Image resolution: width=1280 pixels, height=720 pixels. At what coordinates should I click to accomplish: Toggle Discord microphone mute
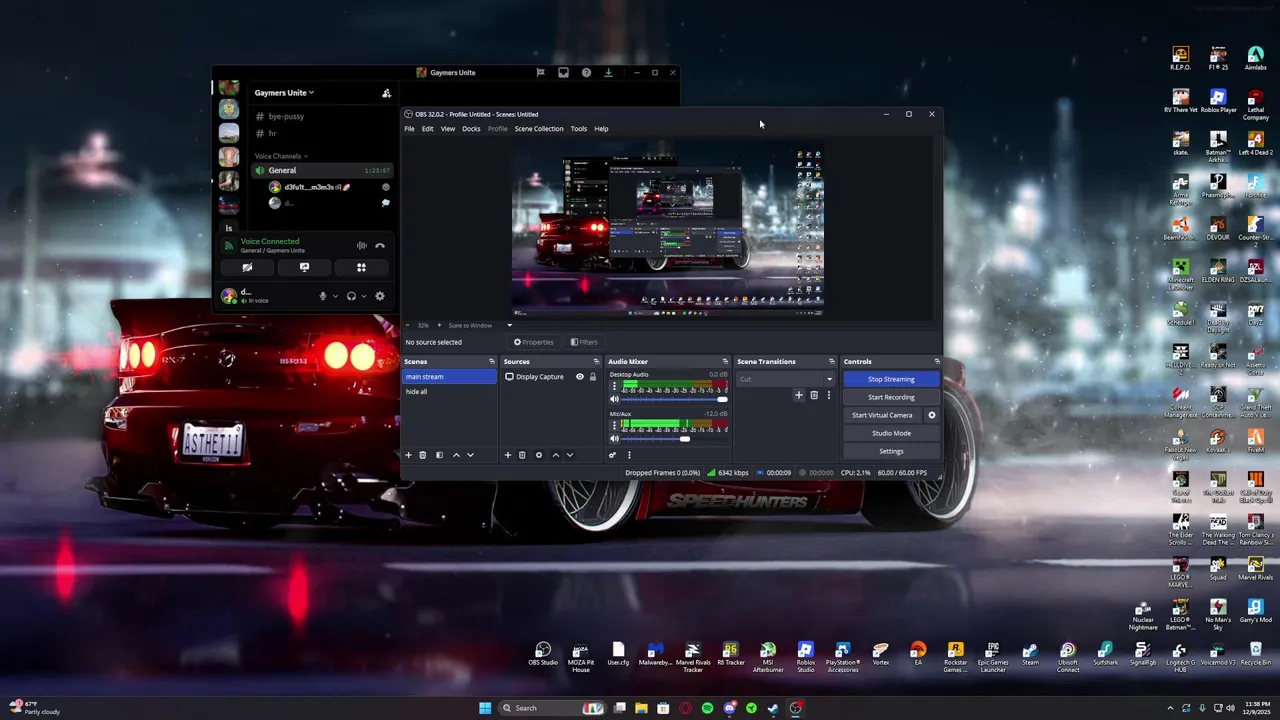pos(322,296)
